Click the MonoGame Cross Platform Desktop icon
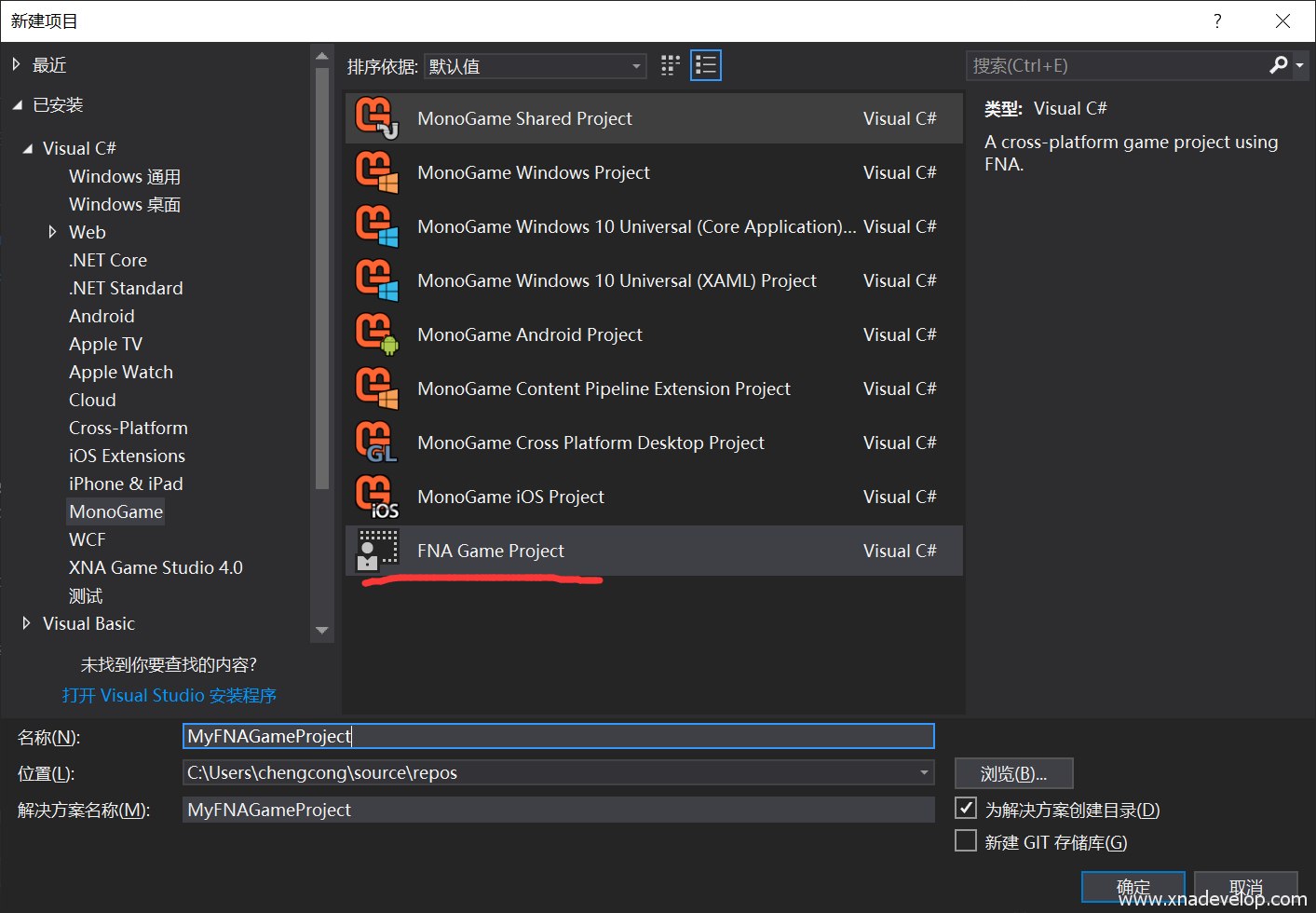 [x=376, y=443]
